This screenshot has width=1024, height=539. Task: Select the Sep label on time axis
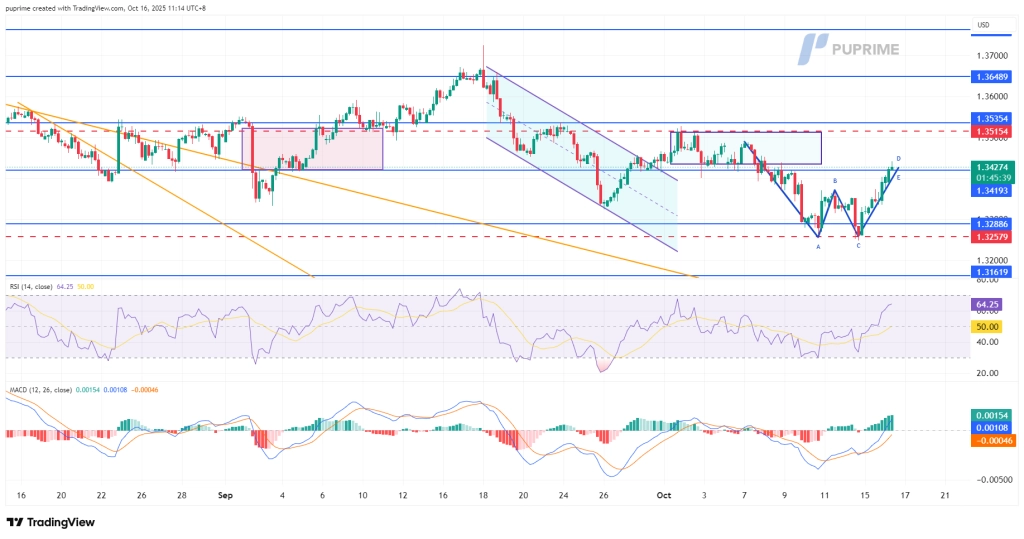[223, 495]
